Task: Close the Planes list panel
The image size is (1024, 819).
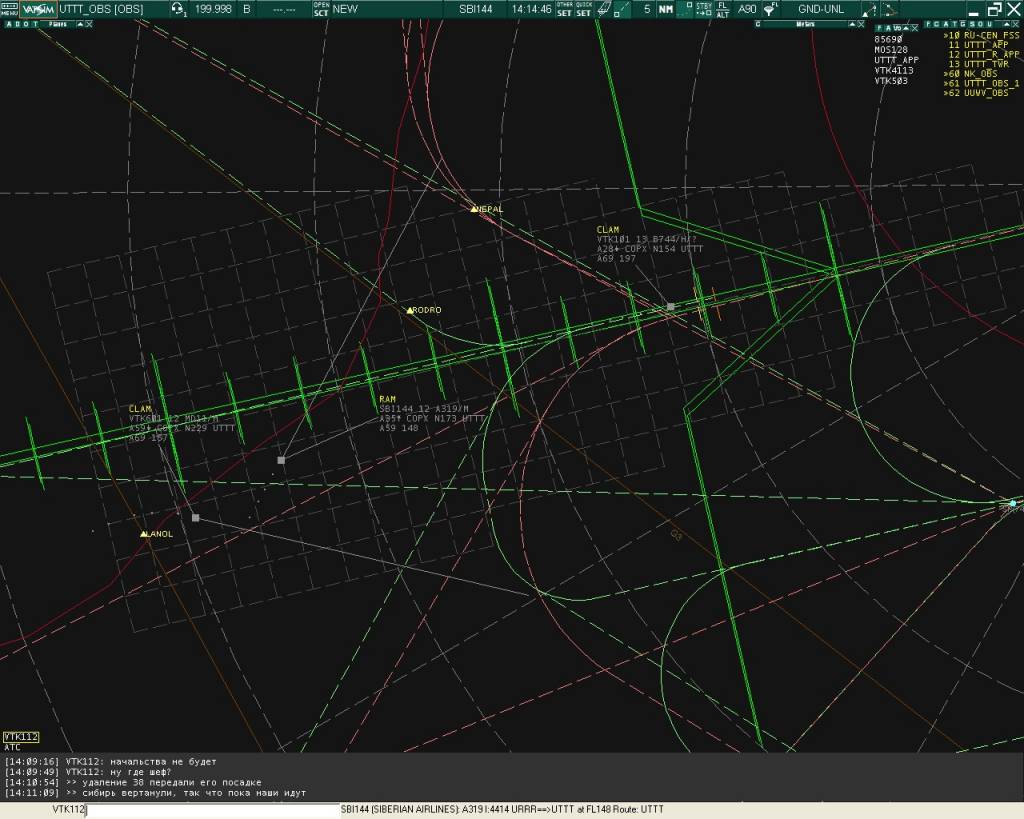Action: pos(89,24)
